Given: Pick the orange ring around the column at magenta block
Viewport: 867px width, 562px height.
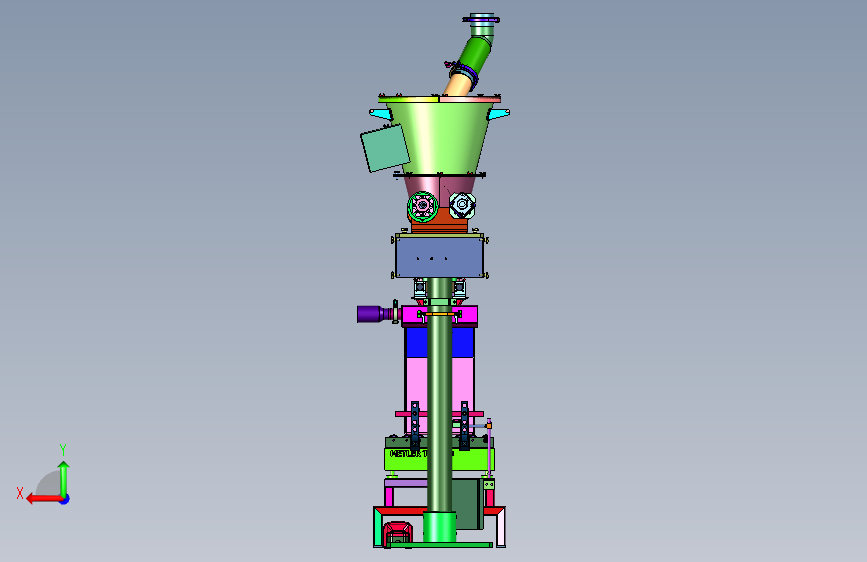Looking at the screenshot, I should (440, 314).
